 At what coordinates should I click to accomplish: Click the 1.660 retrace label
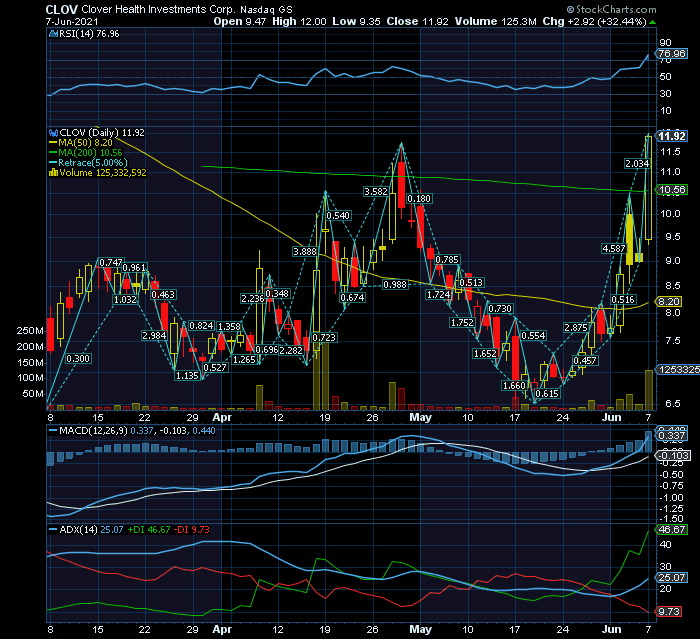tap(514, 386)
